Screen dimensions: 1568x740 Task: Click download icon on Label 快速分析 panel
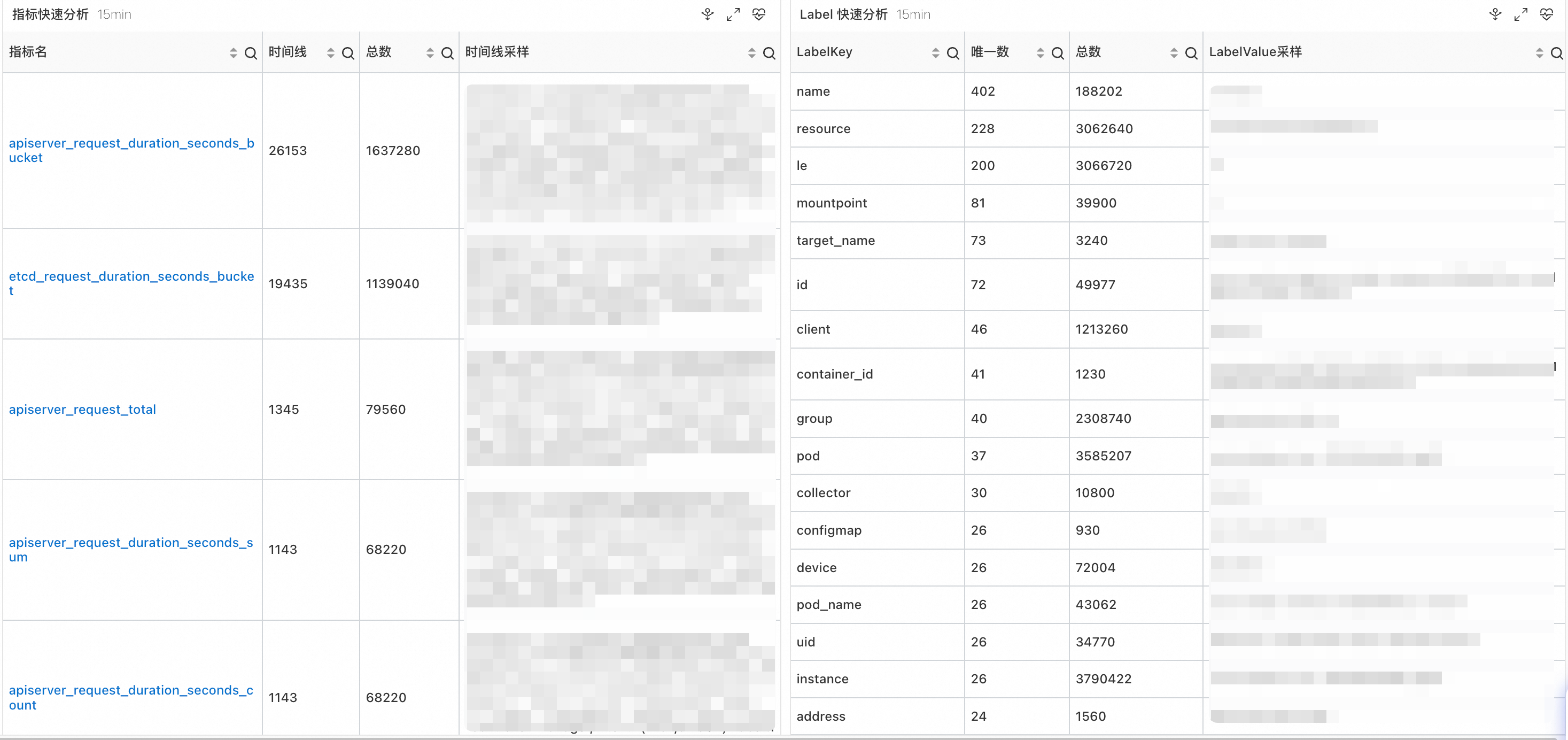1495,14
